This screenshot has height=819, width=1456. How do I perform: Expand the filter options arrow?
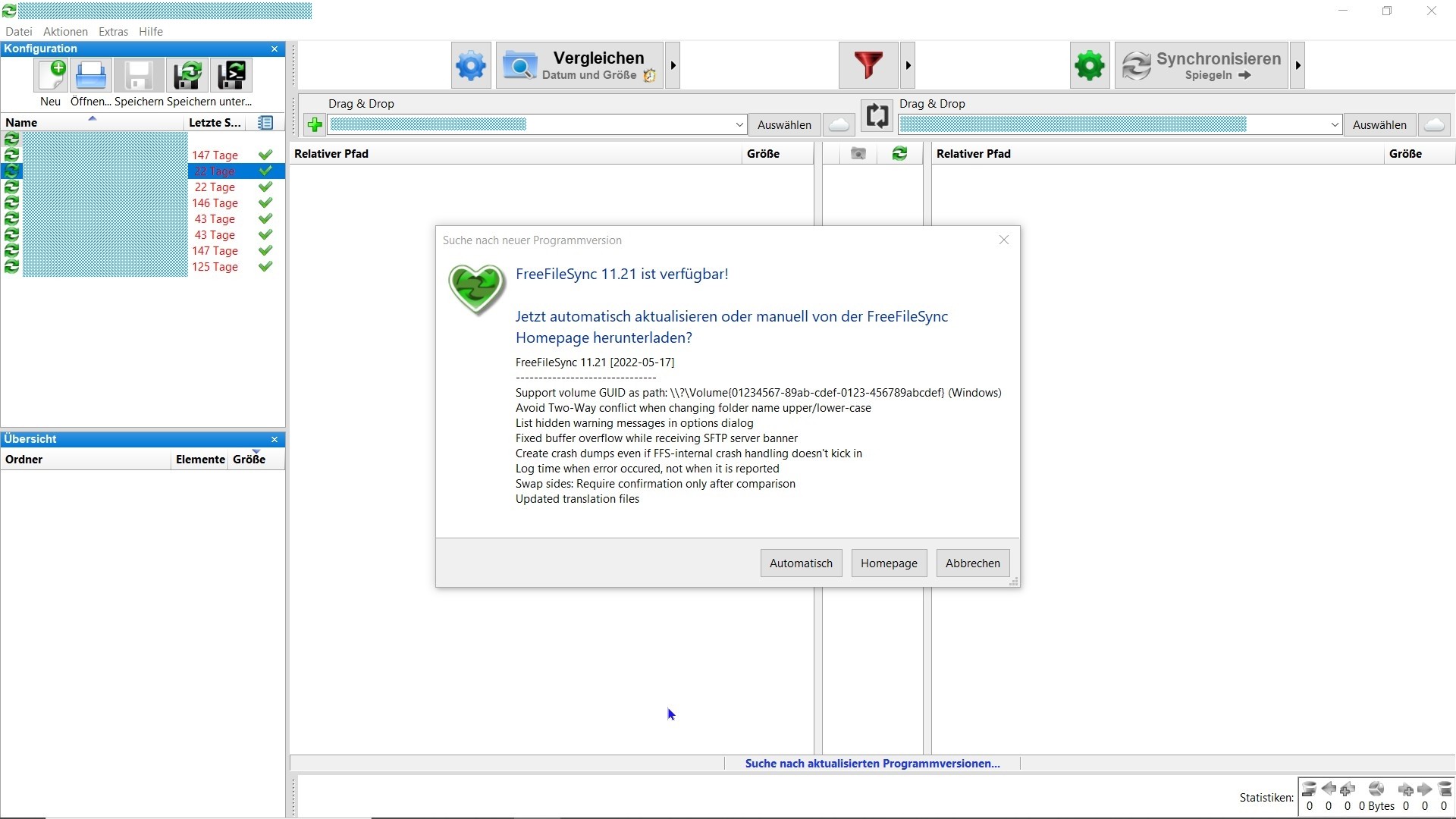[908, 66]
